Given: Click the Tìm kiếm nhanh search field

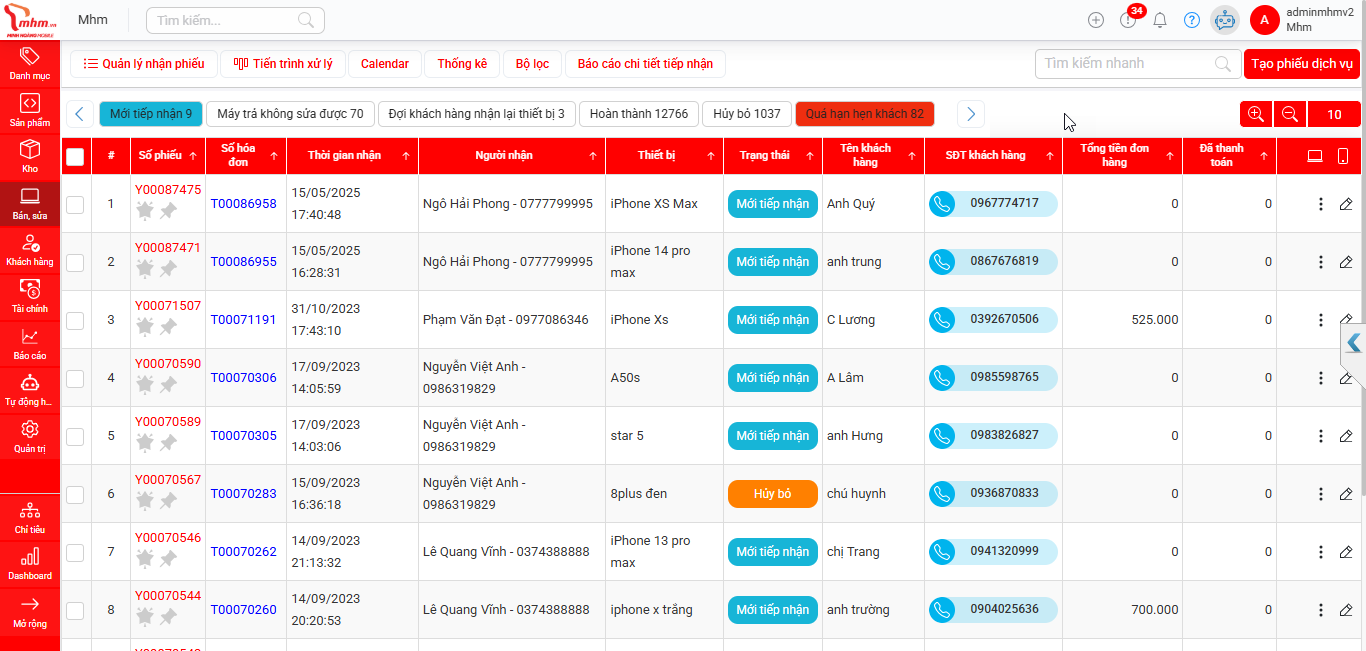Looking at the screenshot, I should [x=1120, y=63].
